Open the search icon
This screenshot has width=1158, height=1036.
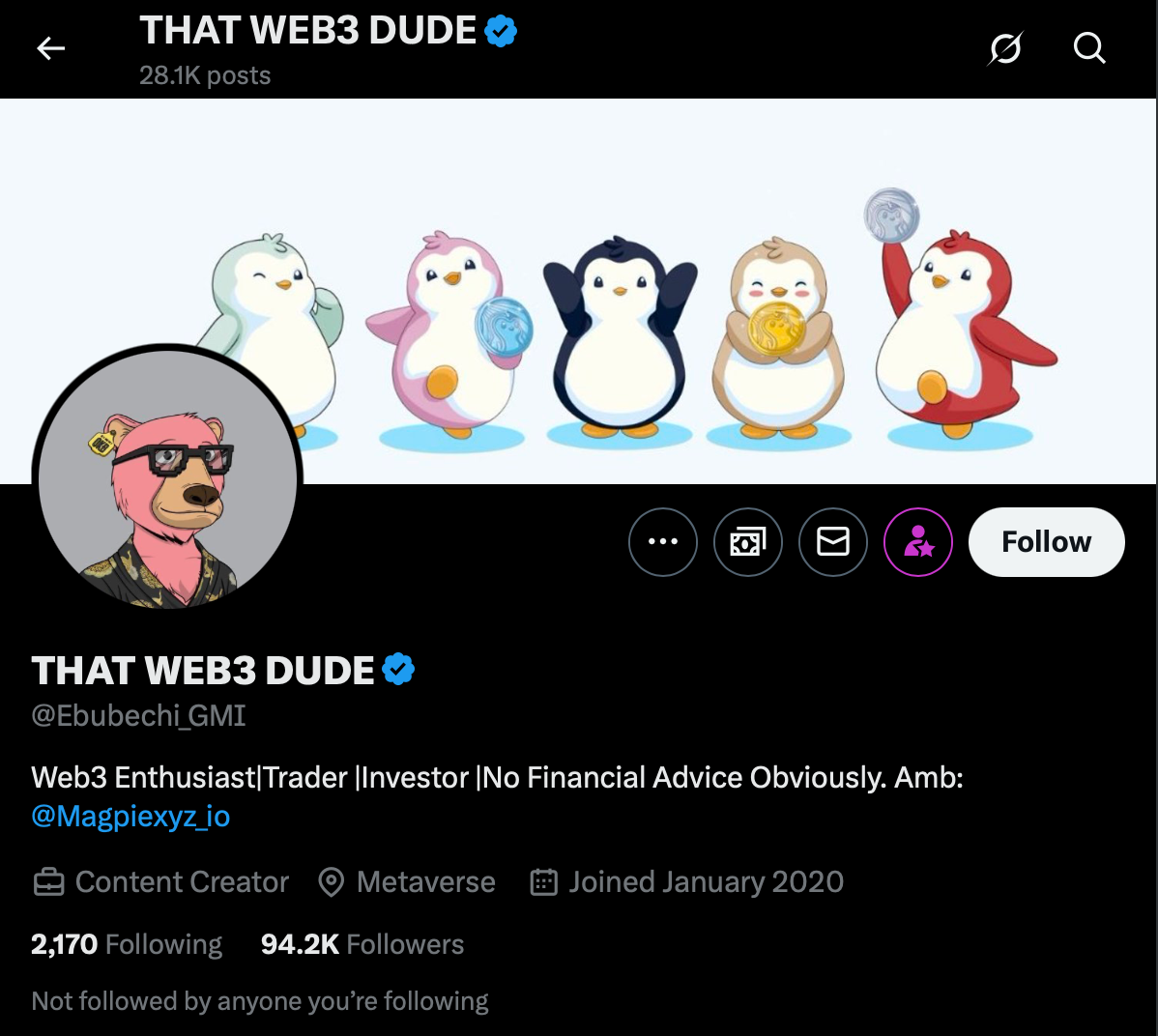[1089, 47]
